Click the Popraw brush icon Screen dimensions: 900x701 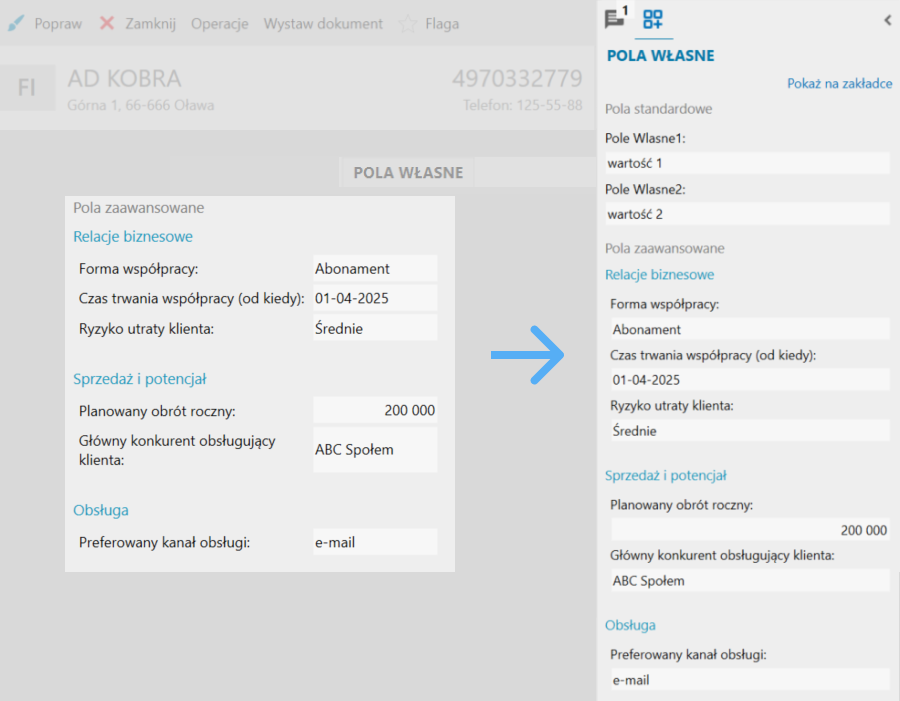16,23
